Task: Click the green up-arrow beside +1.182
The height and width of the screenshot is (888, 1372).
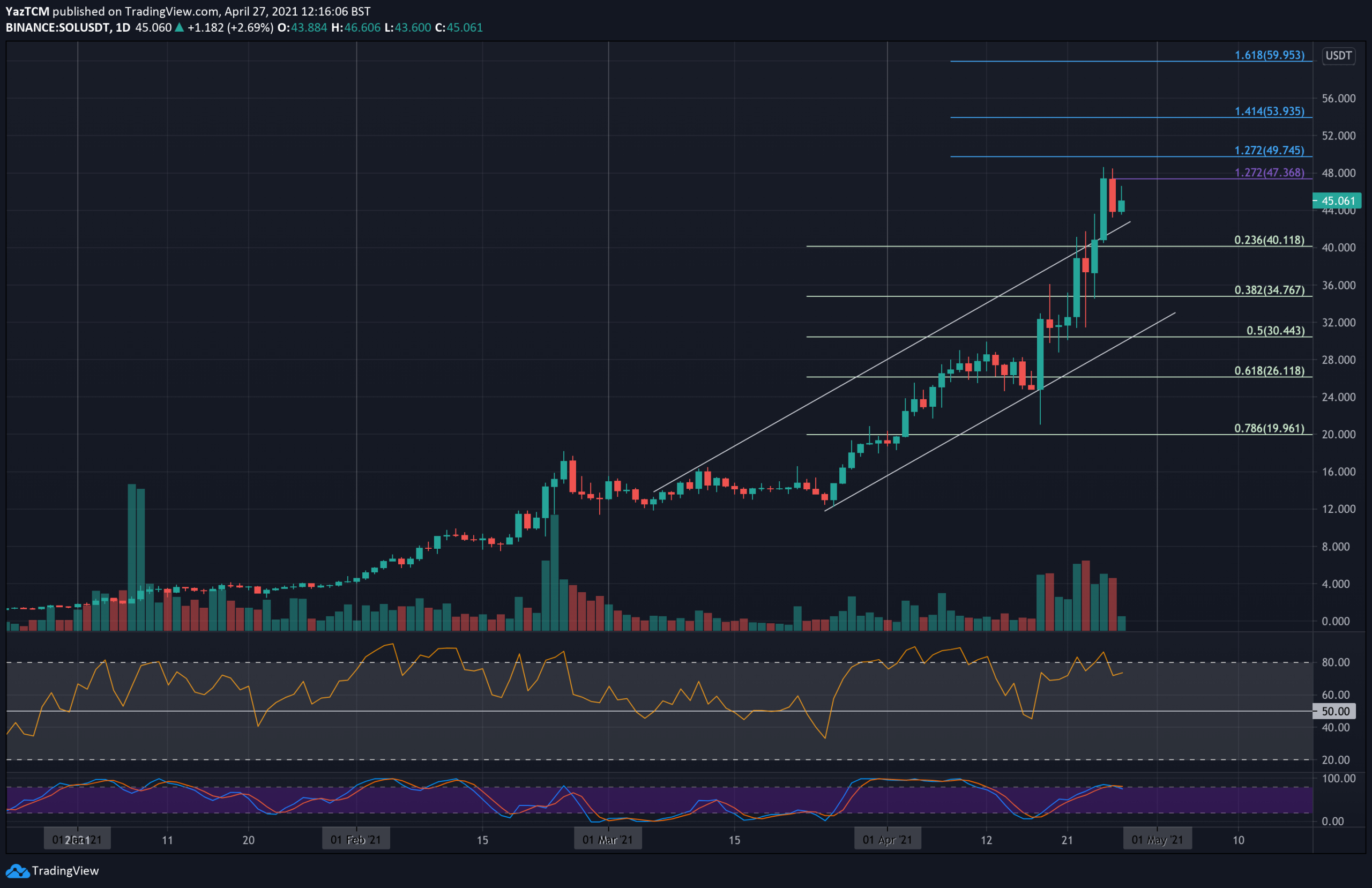Action: pos(180,28)
